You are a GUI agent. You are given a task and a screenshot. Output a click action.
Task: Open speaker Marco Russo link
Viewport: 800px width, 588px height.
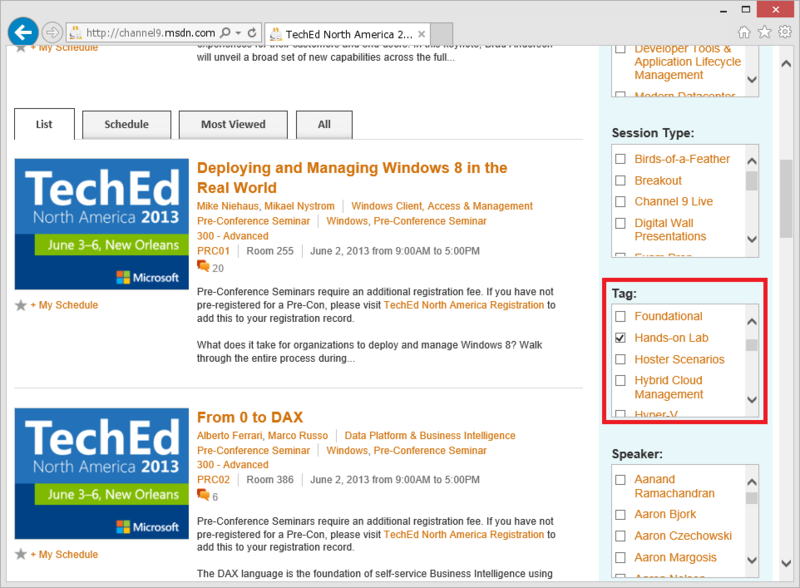point(298,436)
